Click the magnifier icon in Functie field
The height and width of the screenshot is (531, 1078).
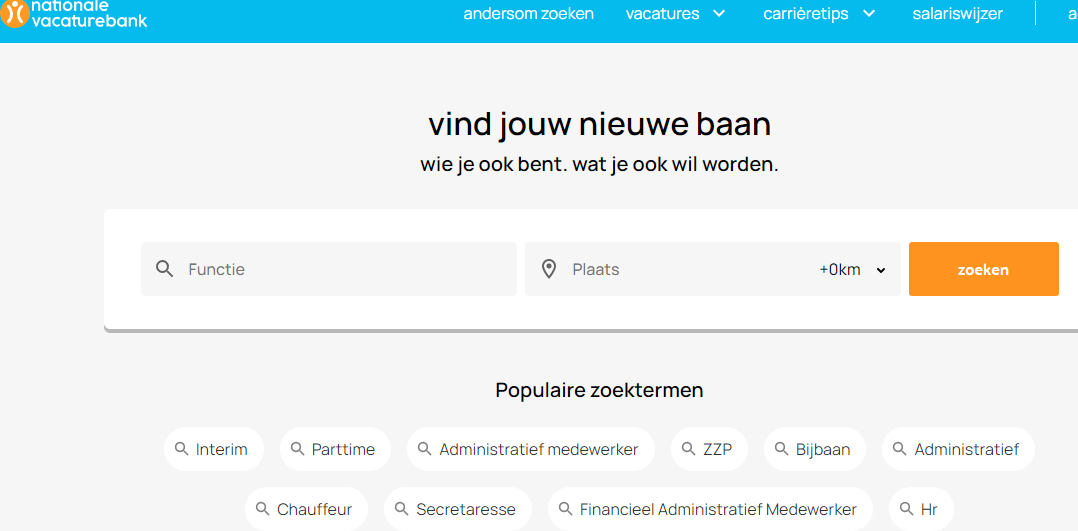coord(165,269)
